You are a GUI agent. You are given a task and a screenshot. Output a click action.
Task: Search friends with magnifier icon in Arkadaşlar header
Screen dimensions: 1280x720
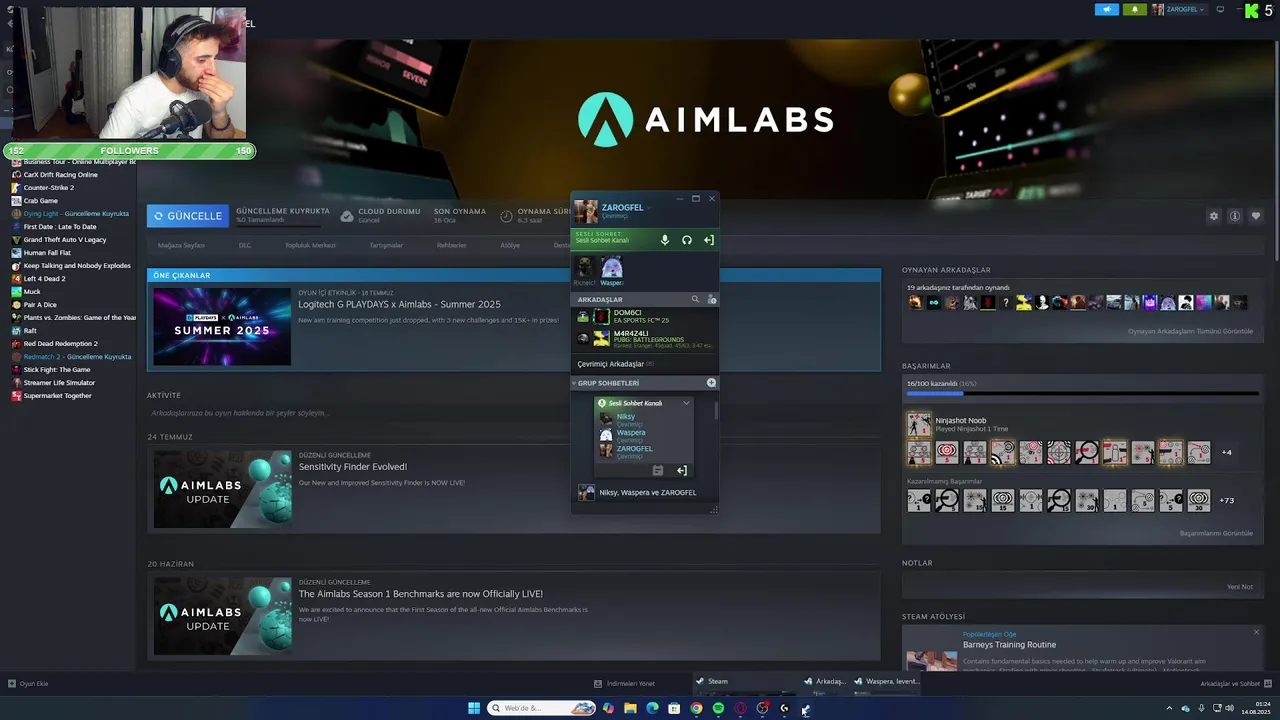695,299
